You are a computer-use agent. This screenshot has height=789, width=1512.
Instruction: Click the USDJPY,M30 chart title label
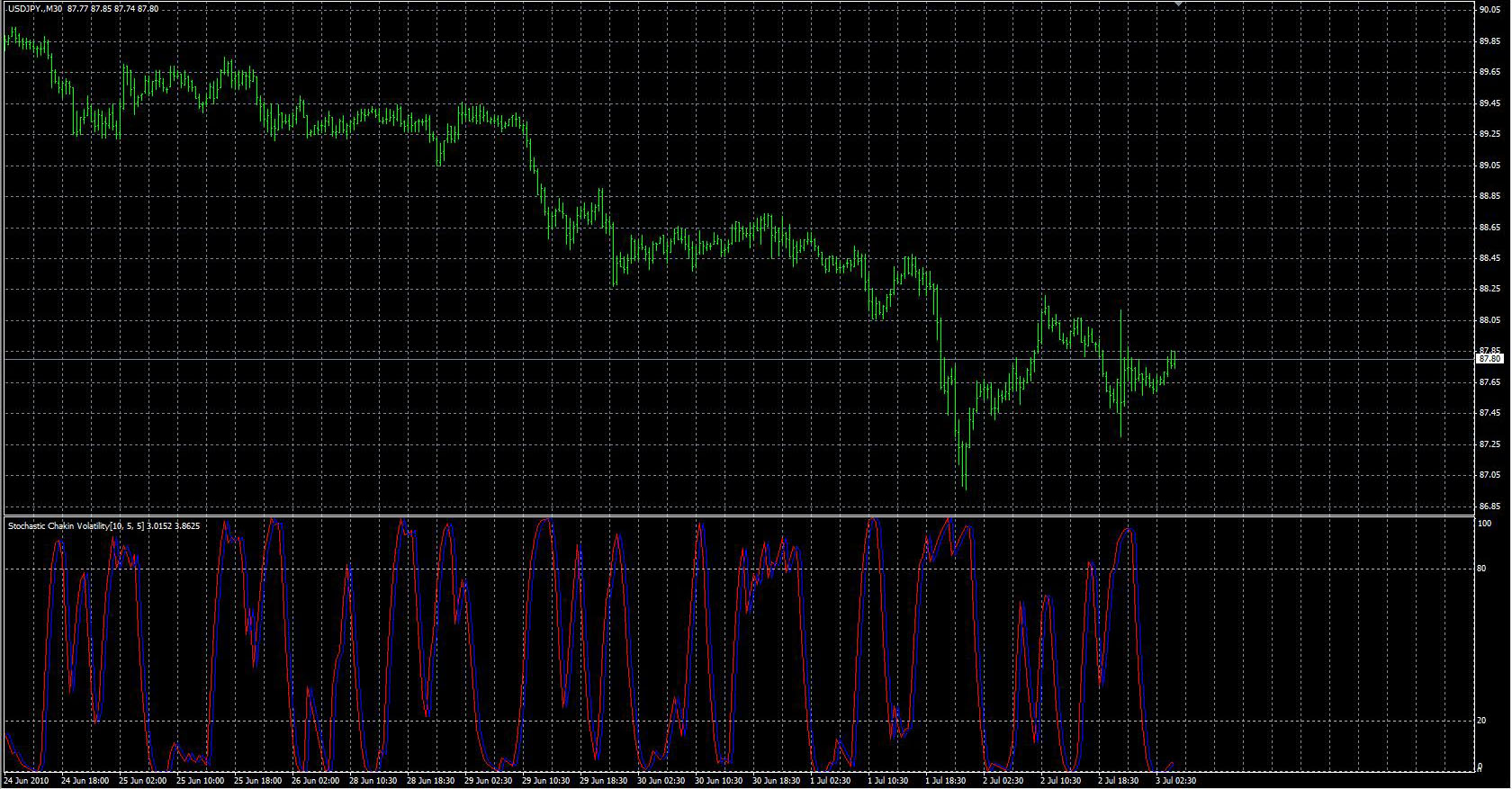click(x=32, y=9)
